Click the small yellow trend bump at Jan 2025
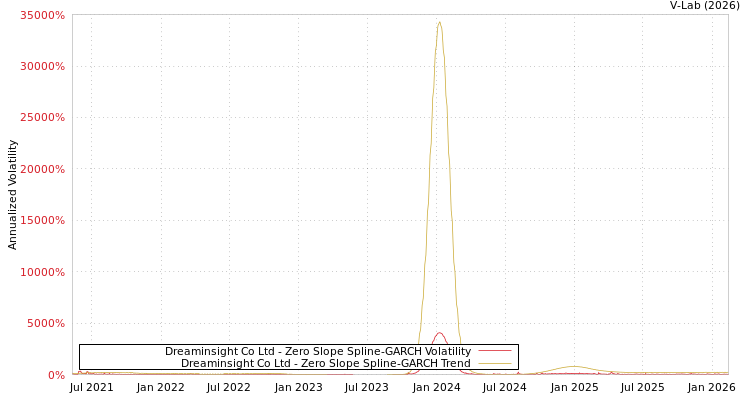 [x=574, y=367]
